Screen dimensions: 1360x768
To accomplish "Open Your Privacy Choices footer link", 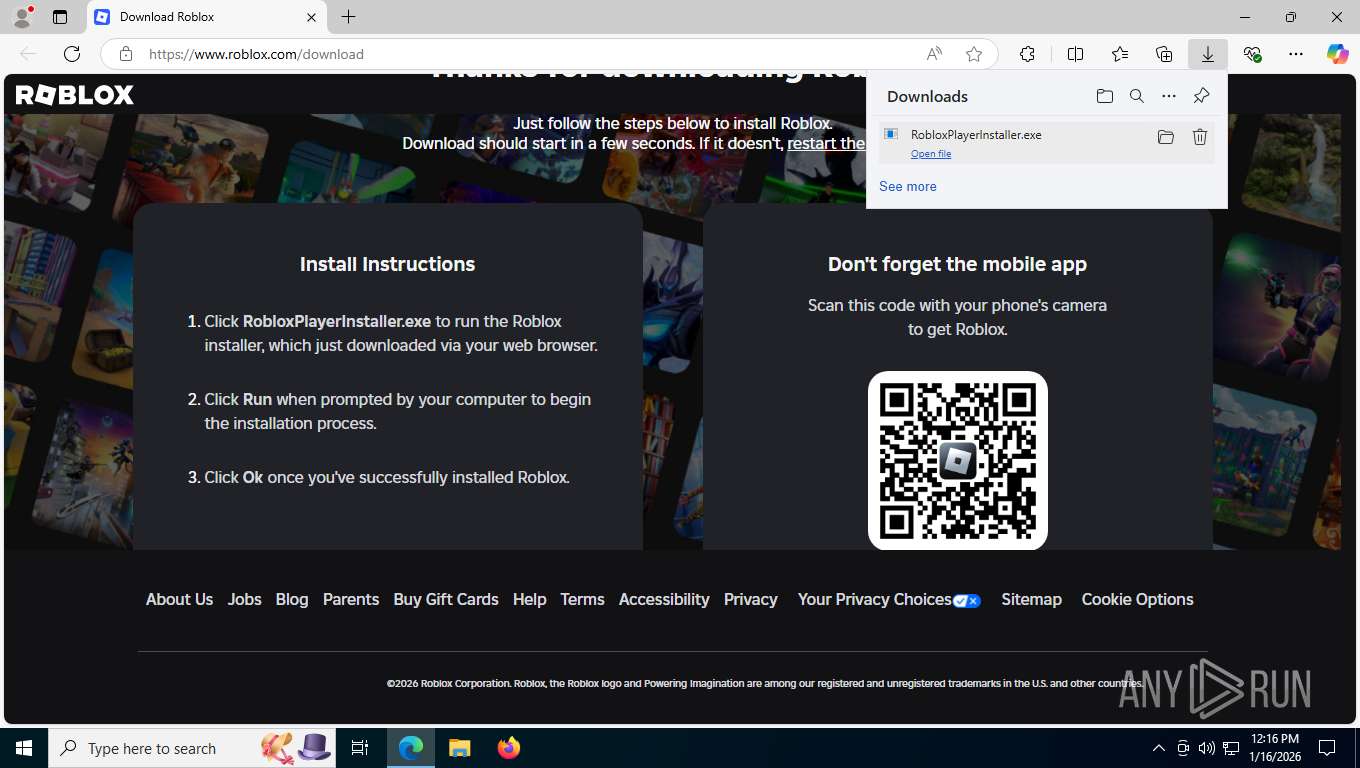I will click(889, 599).
